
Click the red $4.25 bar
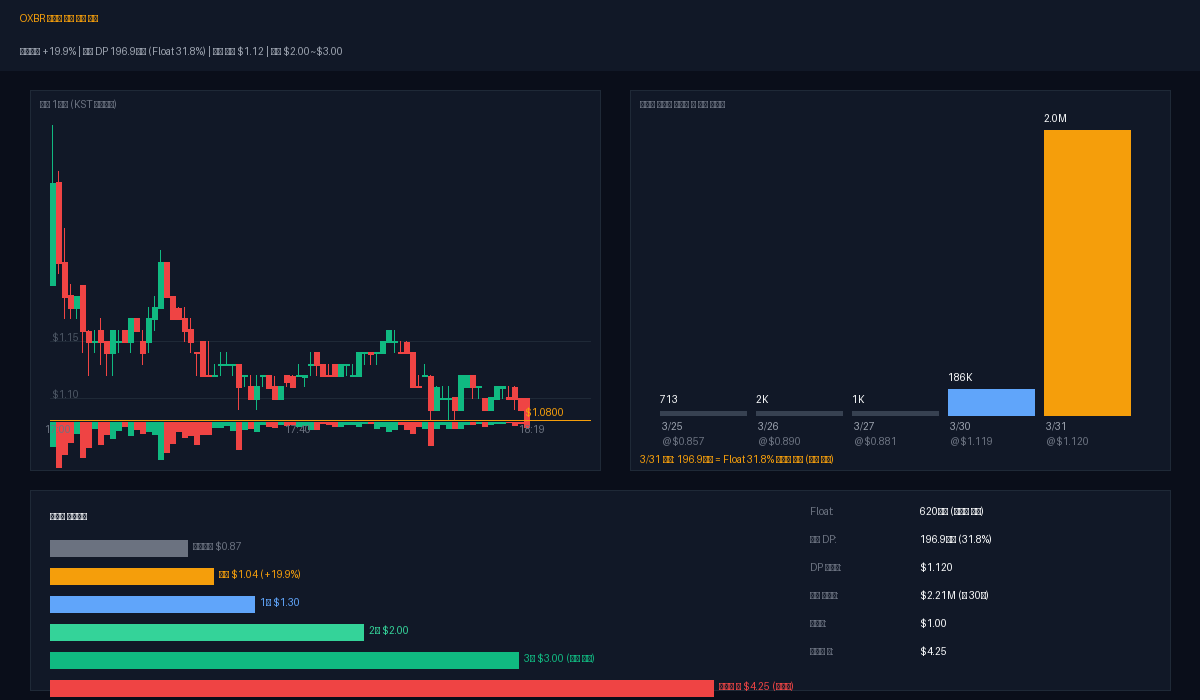click(x=382, y=688)
